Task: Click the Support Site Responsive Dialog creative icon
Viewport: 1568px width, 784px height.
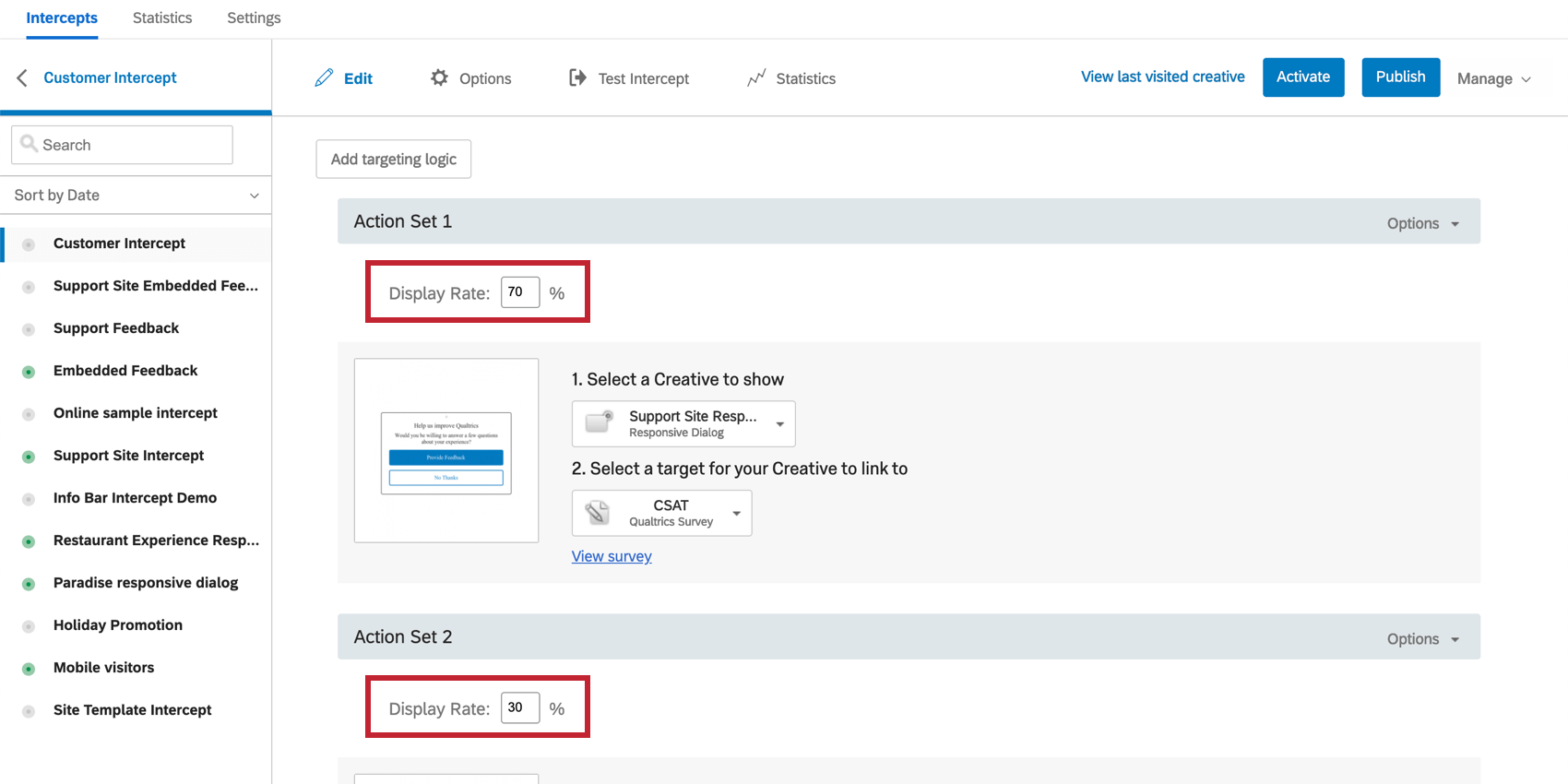Action: coord(600,423)
